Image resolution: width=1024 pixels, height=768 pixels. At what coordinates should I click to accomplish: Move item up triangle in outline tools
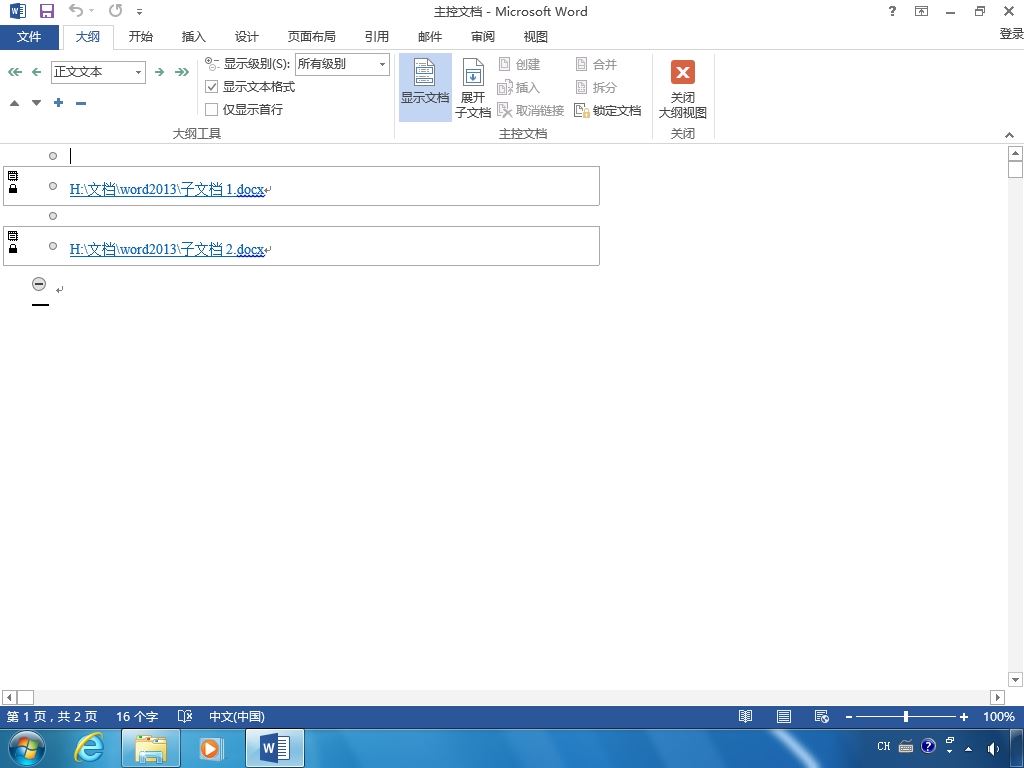pos(14,103)
